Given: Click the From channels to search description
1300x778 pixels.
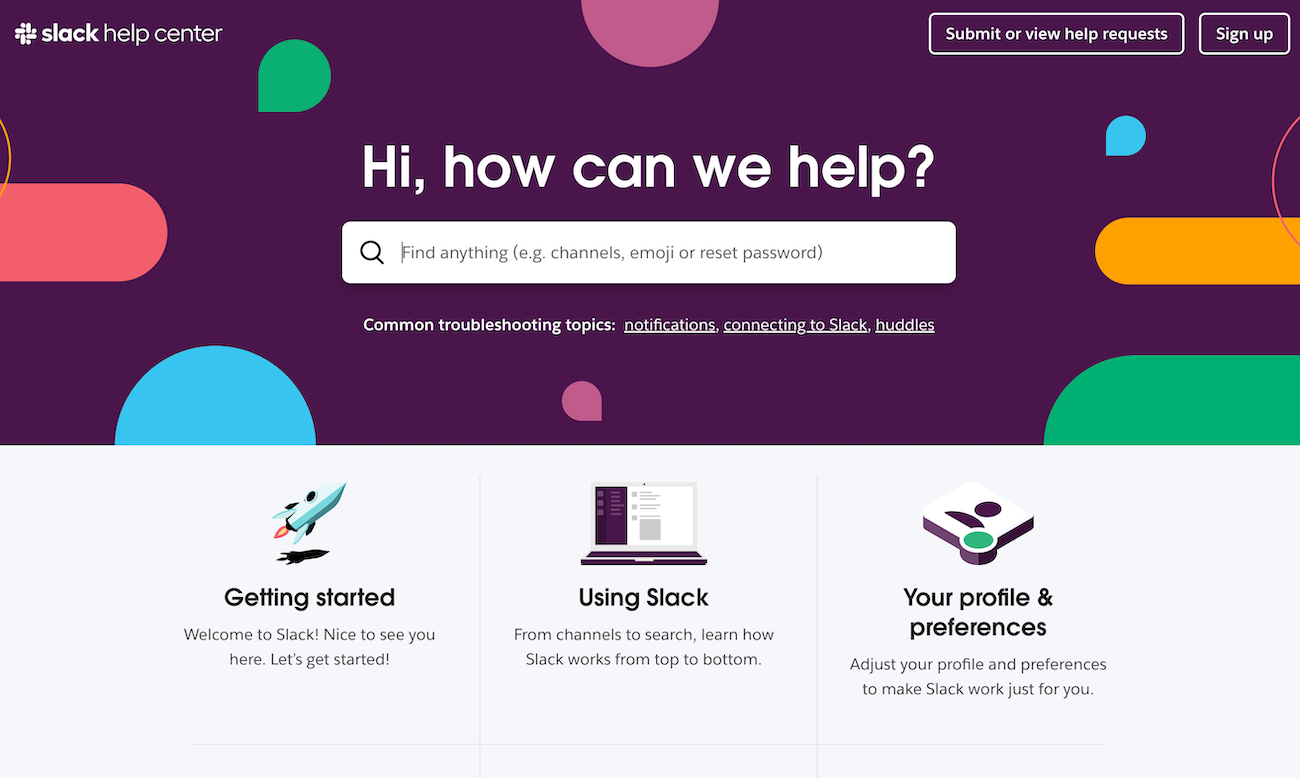Looking at the screenshot, I should coord(644,647).
